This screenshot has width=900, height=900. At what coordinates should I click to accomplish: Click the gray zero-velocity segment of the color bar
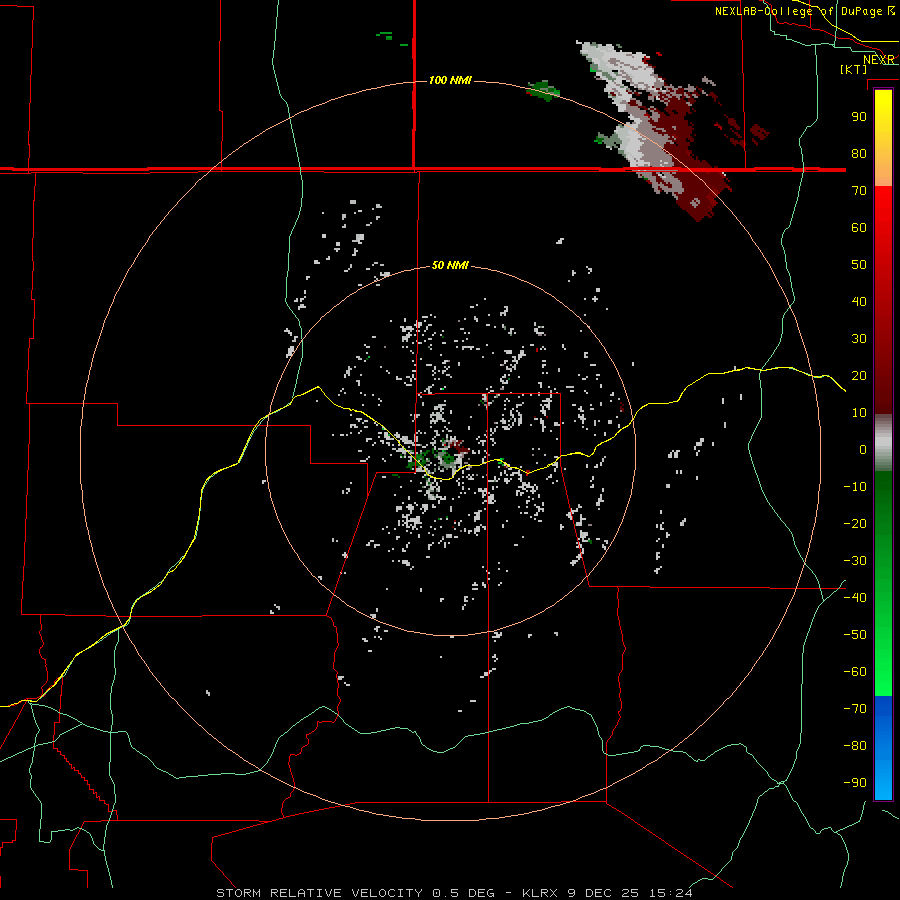tap(883, 443)
